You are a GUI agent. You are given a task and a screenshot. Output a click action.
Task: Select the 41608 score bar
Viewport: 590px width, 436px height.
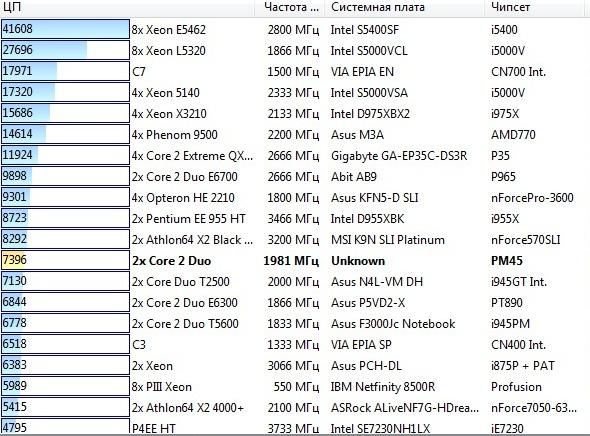point(65,29)
